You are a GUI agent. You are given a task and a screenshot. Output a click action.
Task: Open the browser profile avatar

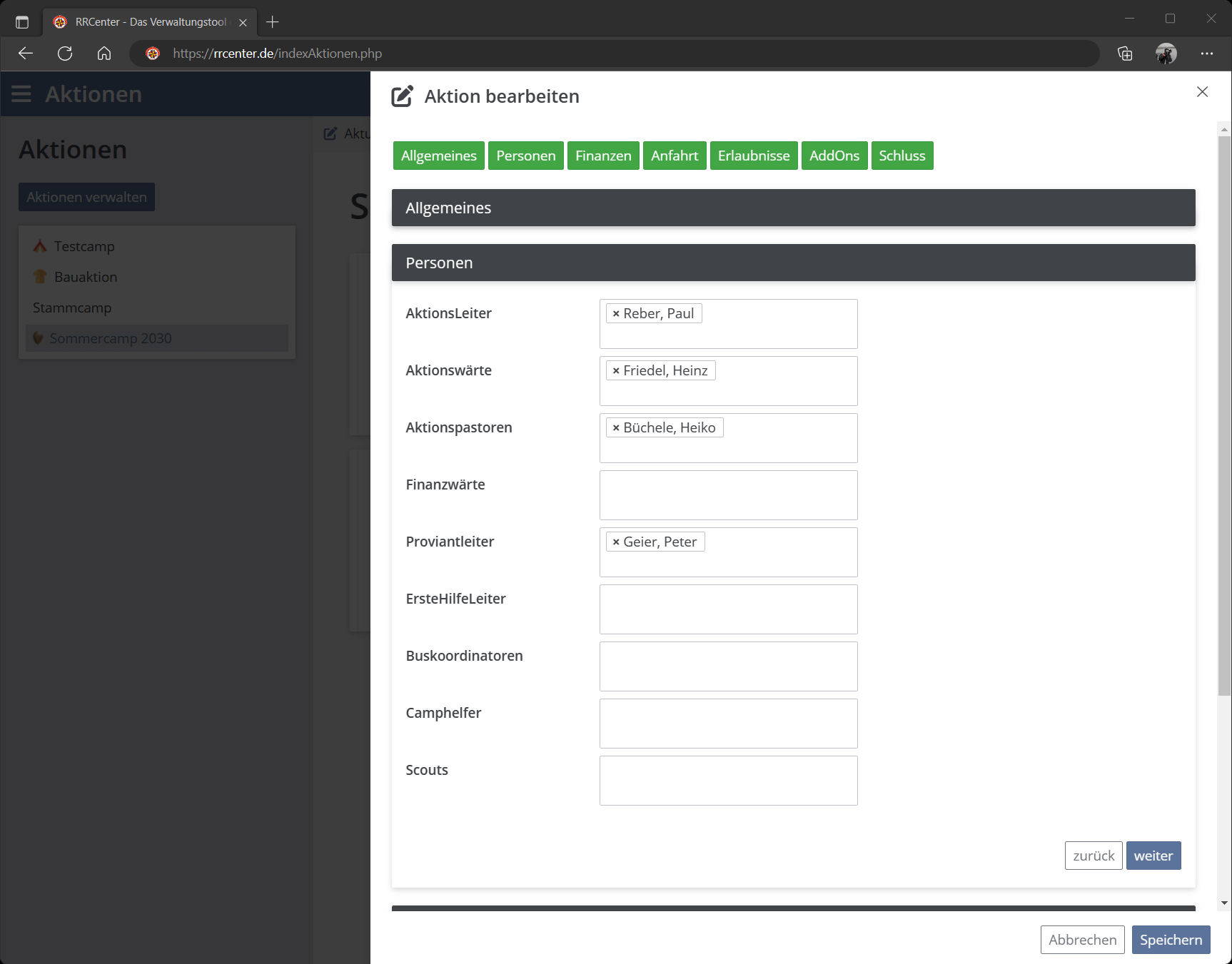coord(1166,54)
